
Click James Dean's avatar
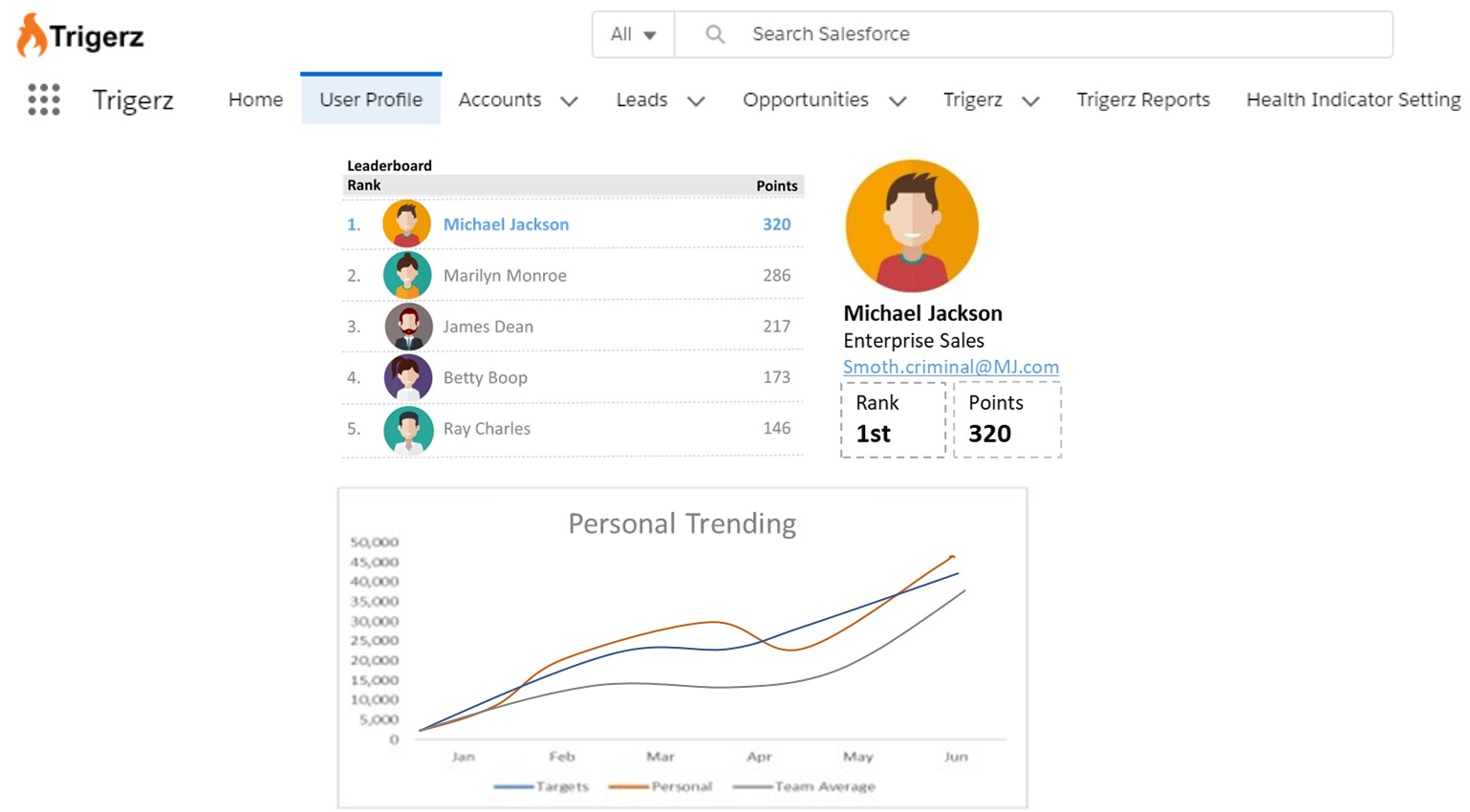(x=408, y=327)
